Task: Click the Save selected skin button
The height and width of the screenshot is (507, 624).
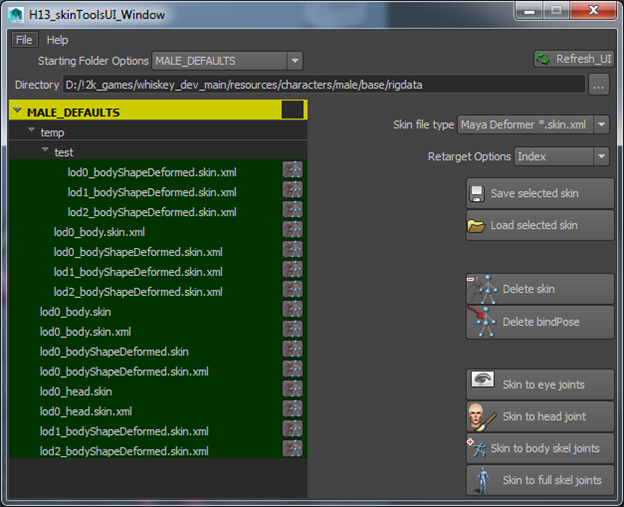Action: pos(540,193)
